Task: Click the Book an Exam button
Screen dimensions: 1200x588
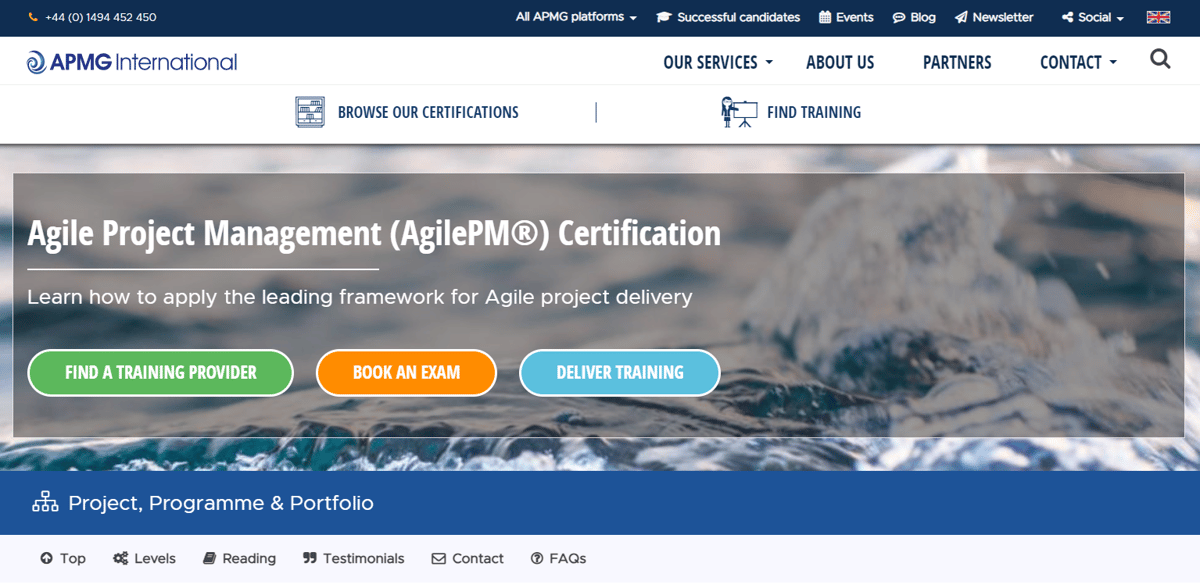Action: (x=406, y=372)
